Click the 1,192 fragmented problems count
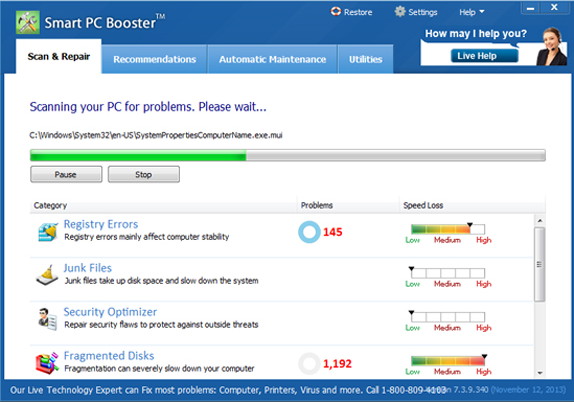 pyautogui.click(x=337, y=364)
